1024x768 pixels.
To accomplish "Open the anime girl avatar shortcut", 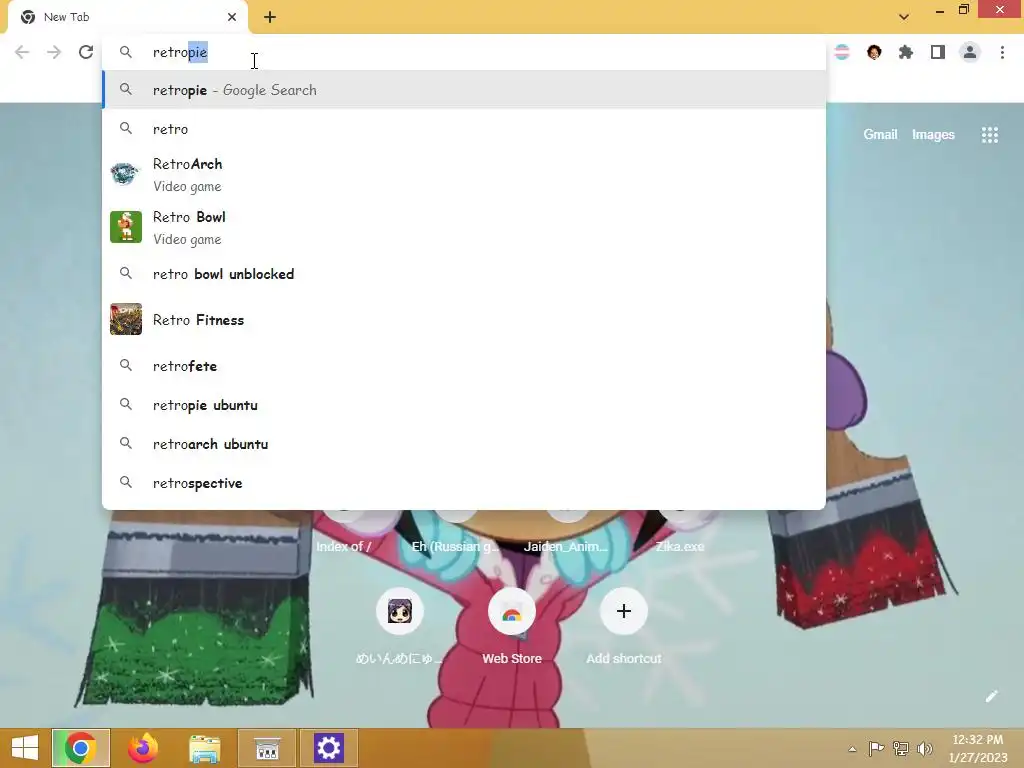I will pyautogui.click(x=399, y=611).
